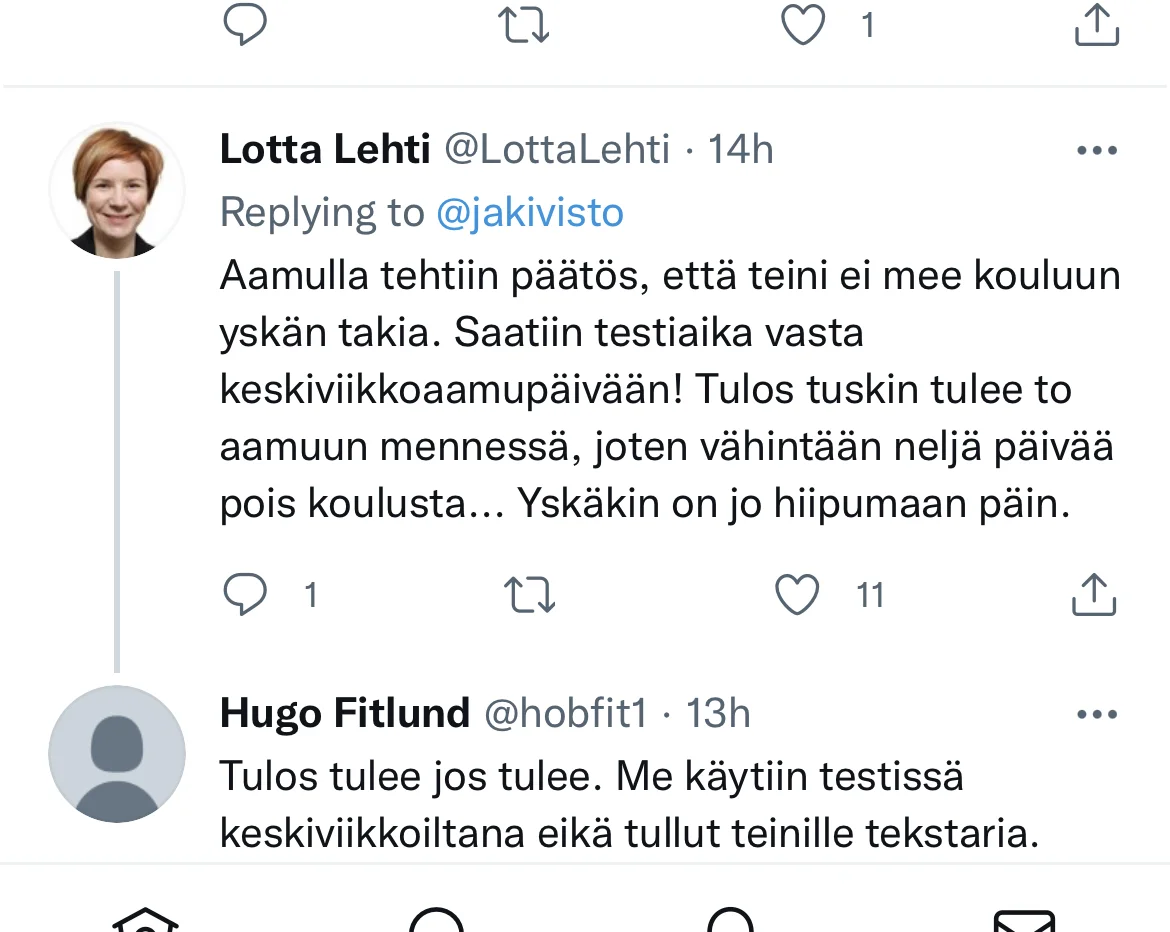Go to the Home tab

[x=145, y=922]
